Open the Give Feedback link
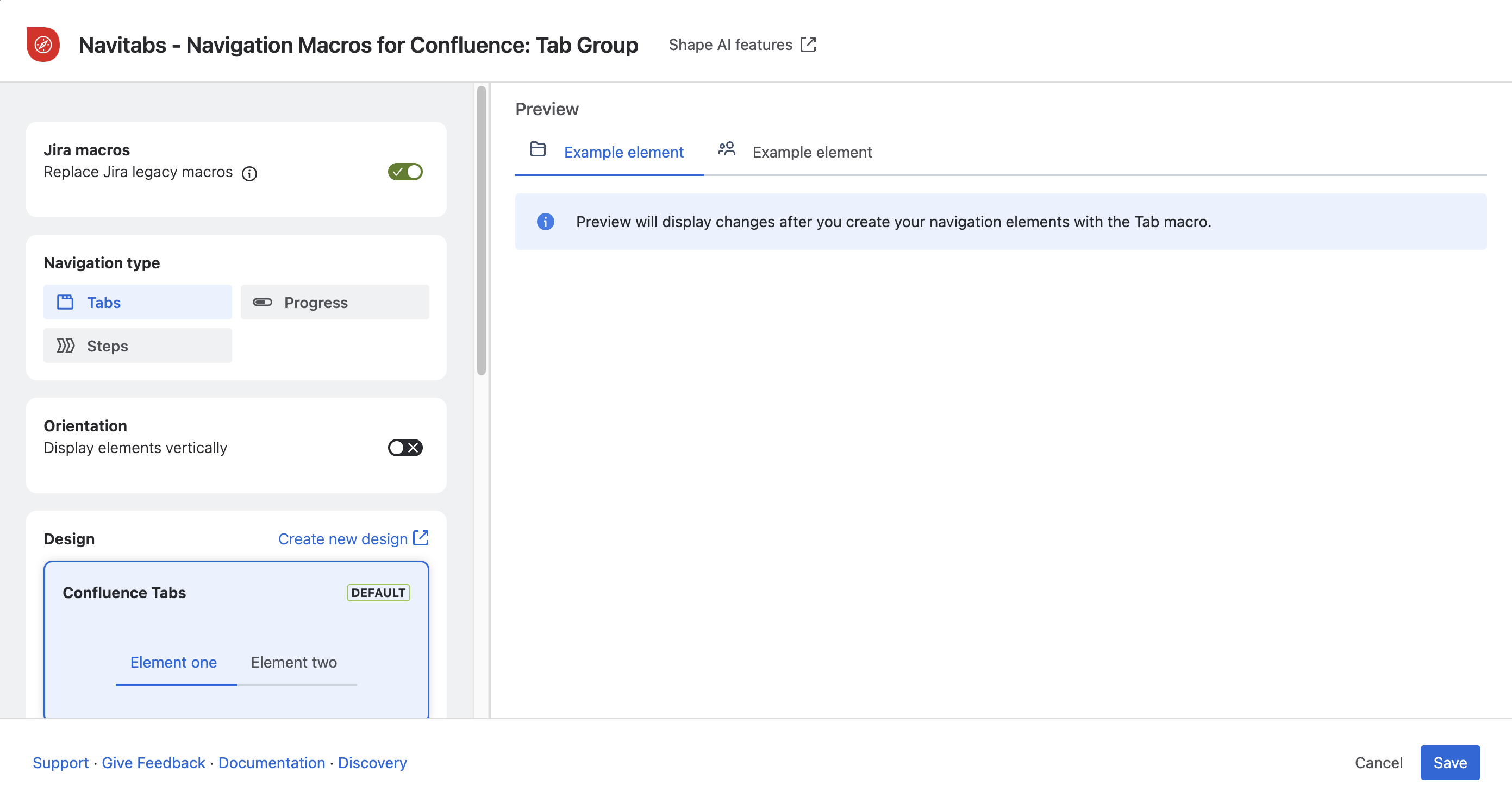This screenshot has width=1512, height=804. [x=153, y=762]
